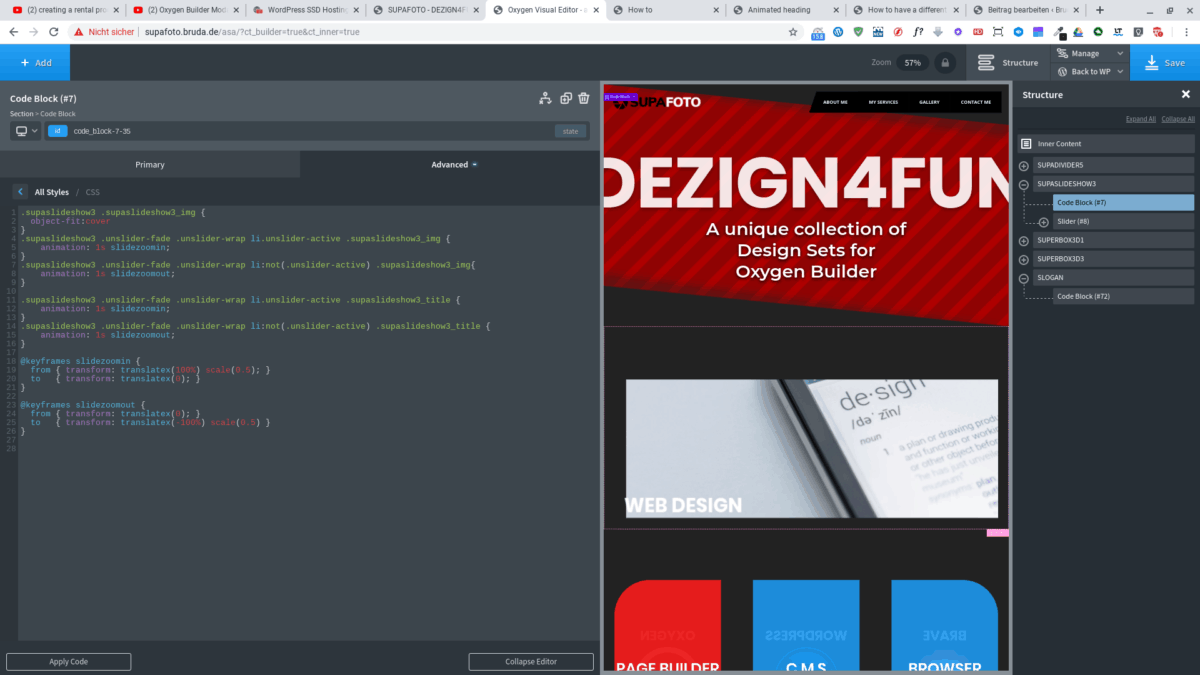This screenshot has width=1200, height=675.
Task: Expand the Slider (#8) node
Action: [x=1044, y=222]
